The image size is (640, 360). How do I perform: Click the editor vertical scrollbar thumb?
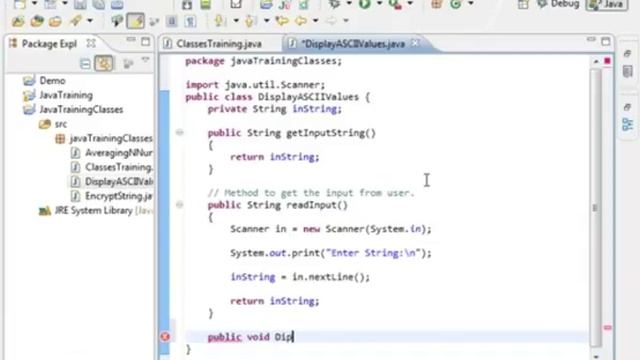tap(595, 208)
